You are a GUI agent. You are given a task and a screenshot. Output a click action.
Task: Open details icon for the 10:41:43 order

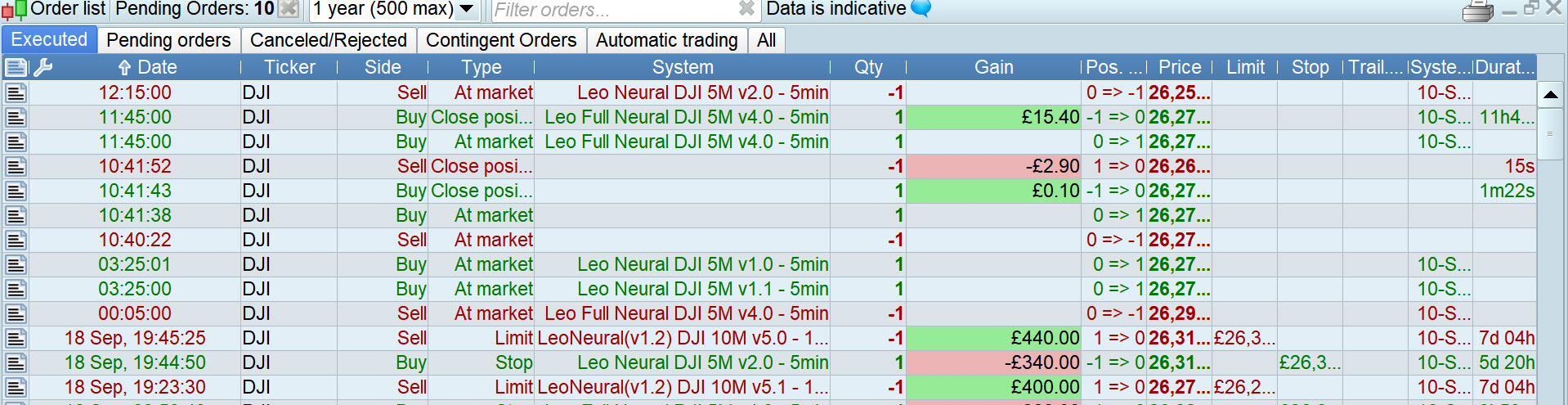16,191
